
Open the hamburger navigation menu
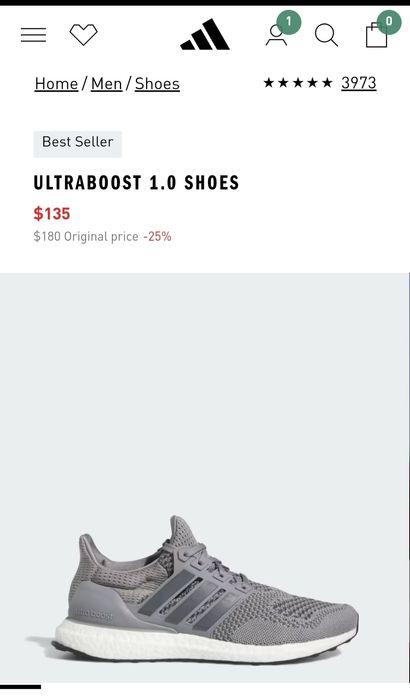(x=33, y=35)
